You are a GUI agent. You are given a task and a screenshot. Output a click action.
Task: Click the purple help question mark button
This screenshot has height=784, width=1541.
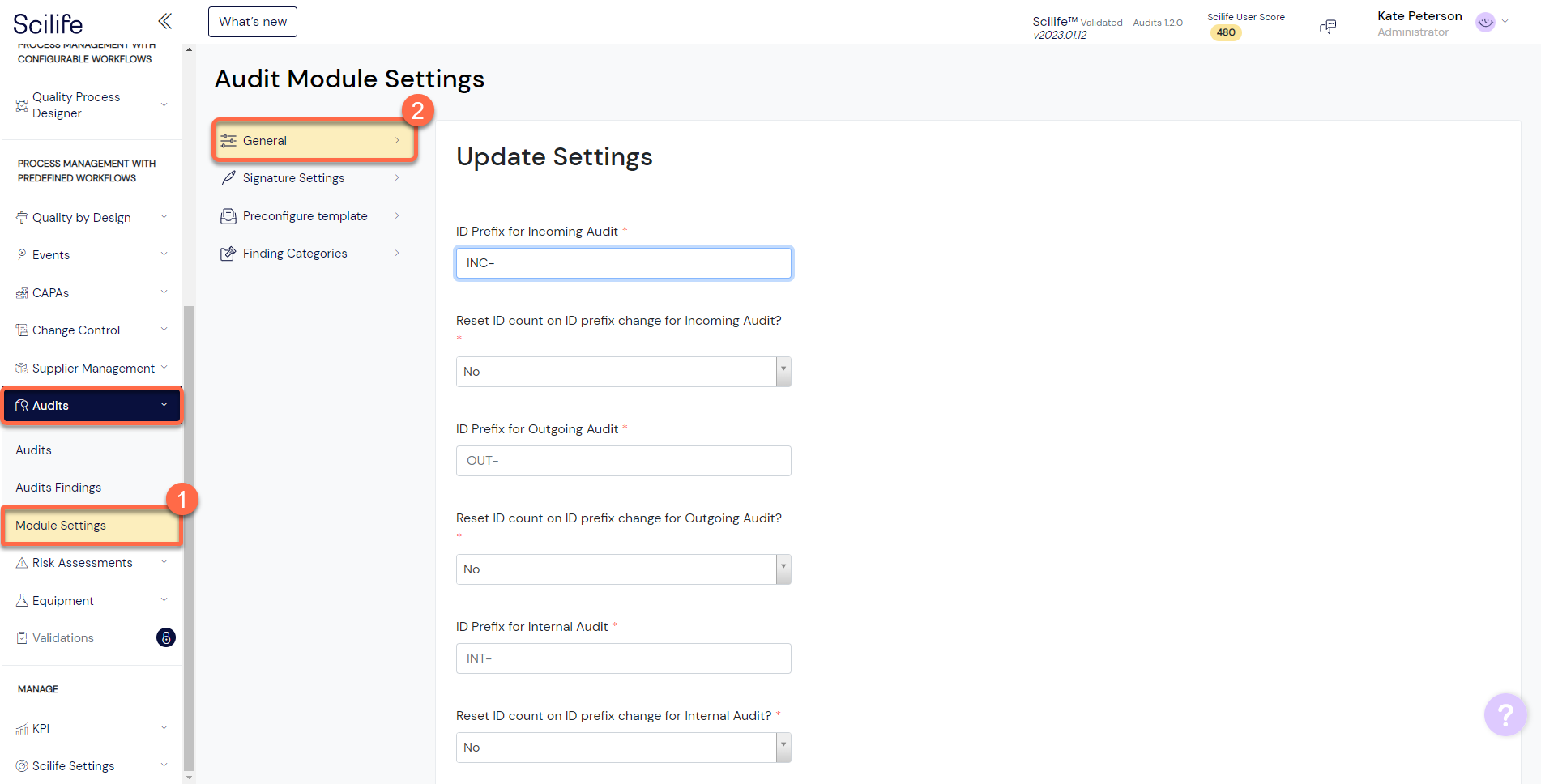point(1505,714)
